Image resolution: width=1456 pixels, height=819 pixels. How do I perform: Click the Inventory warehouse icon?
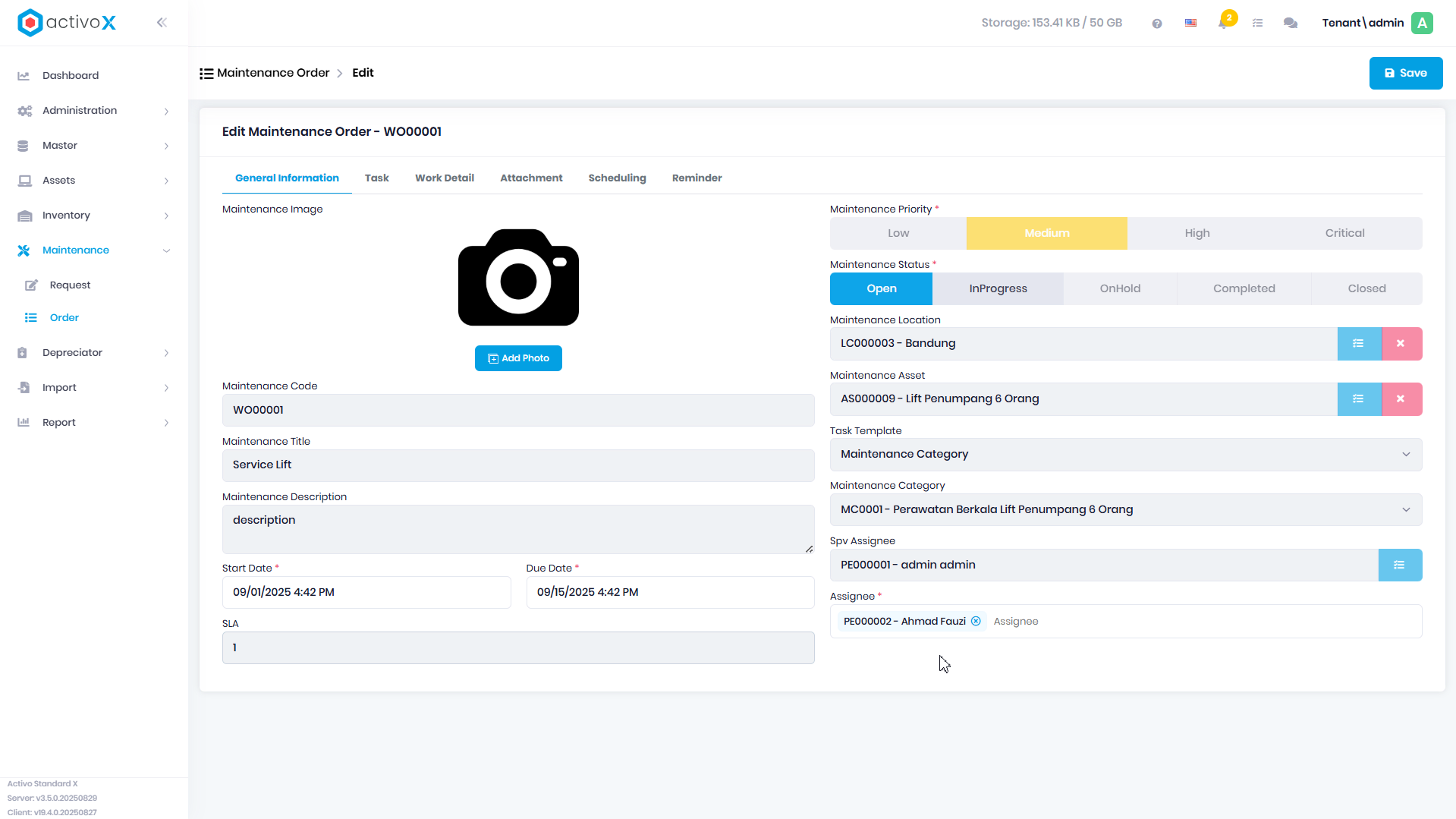24,216
